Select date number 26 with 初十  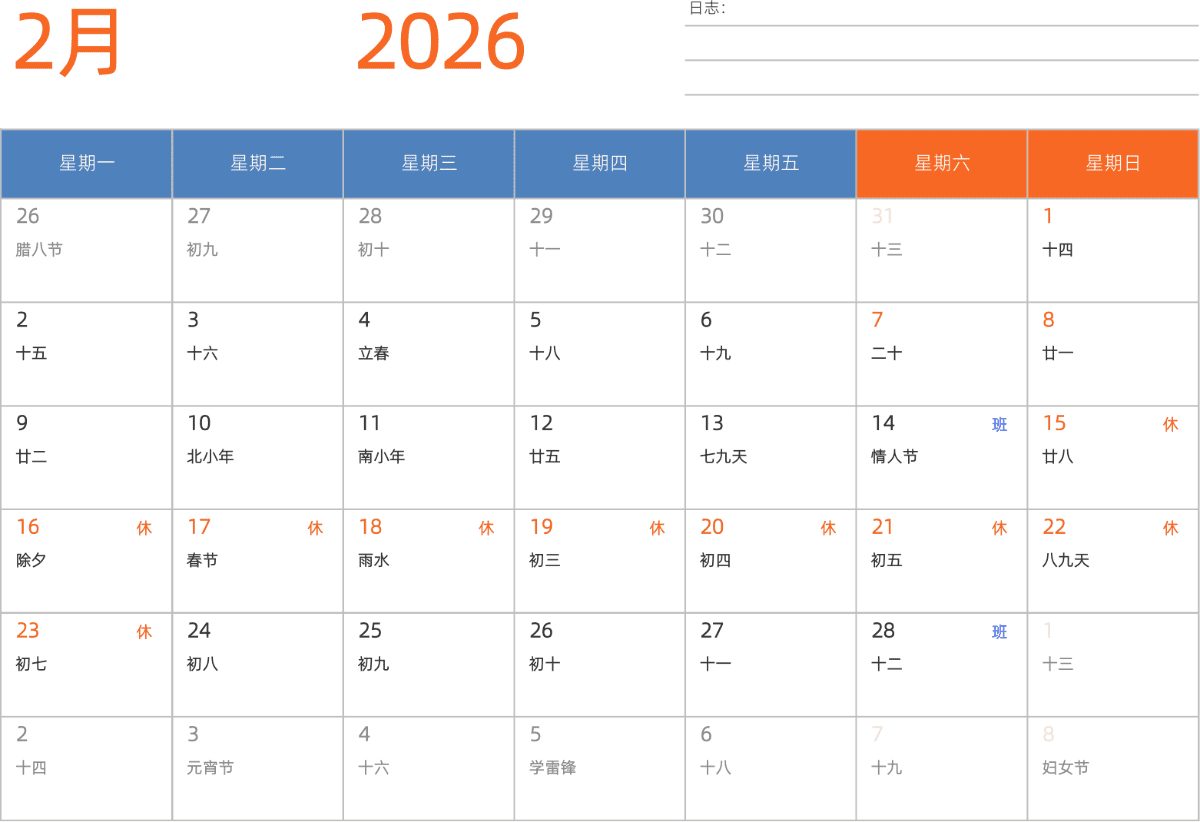pos(541,630)
